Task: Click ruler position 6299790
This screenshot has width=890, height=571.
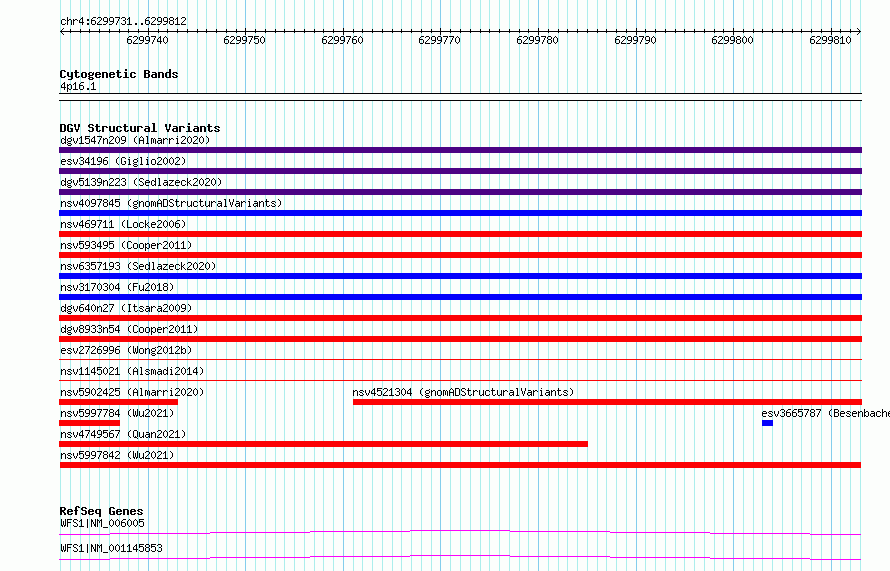Action: (635, 40)
